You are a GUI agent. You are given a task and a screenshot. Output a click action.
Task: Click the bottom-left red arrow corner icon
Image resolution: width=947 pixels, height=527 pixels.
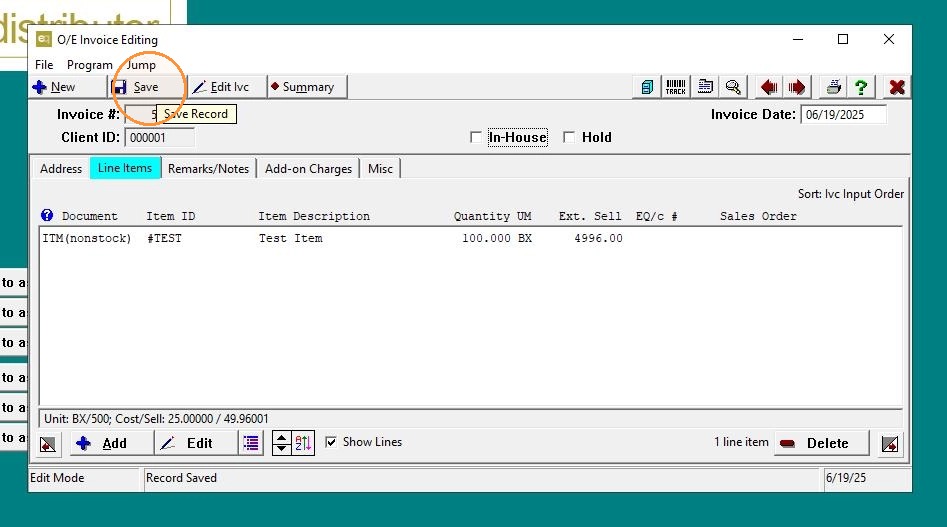click(48, 444)
